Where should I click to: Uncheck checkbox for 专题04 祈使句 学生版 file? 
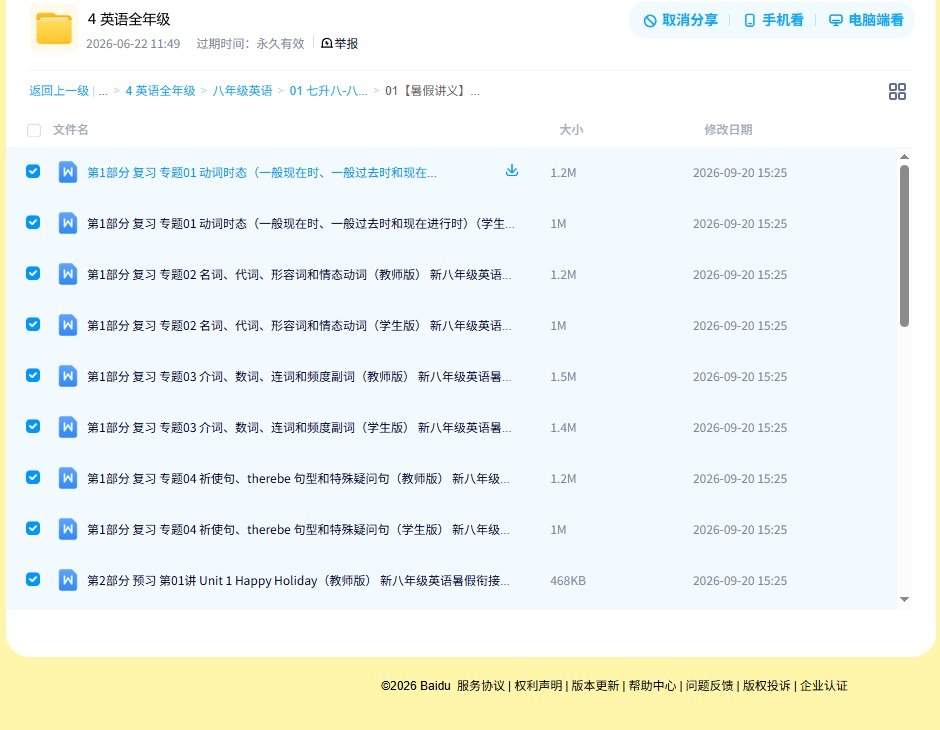click(x=33, y=528)
